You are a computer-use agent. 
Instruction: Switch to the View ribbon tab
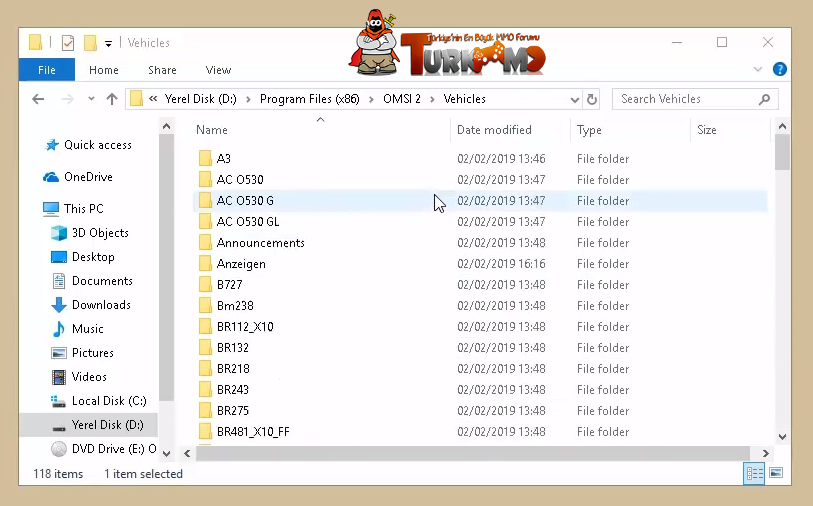(x=218, y=70)
